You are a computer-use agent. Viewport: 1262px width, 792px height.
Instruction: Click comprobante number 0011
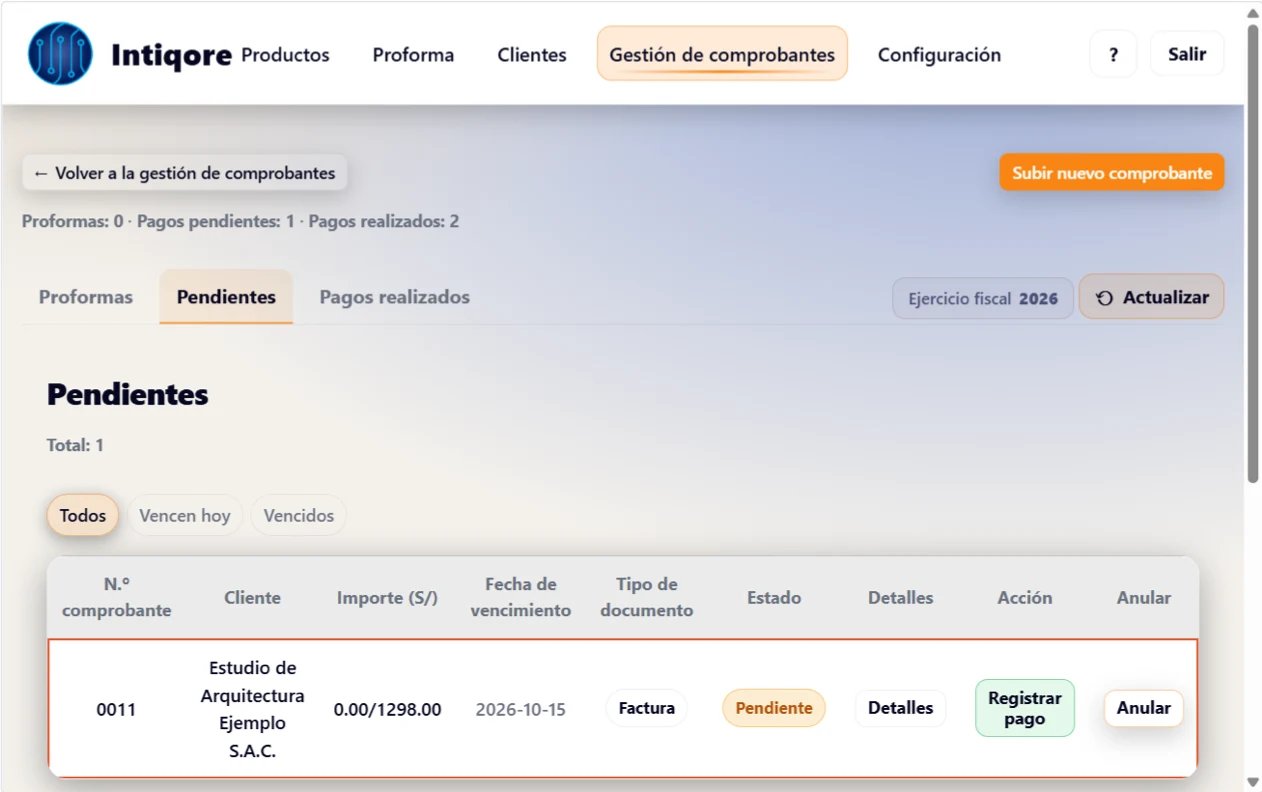pos(116,710)
